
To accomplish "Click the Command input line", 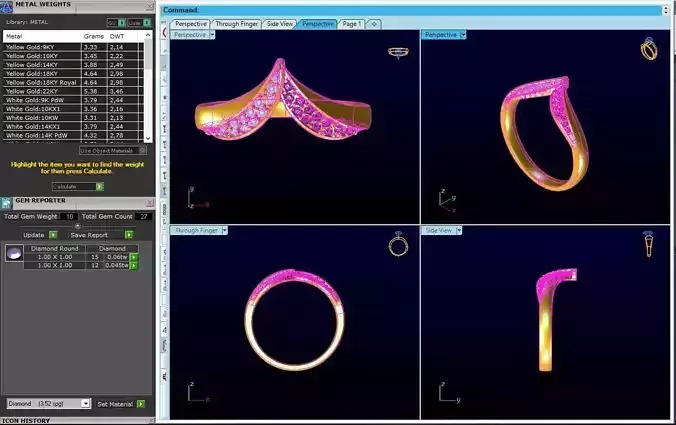I will pos(412,10).
